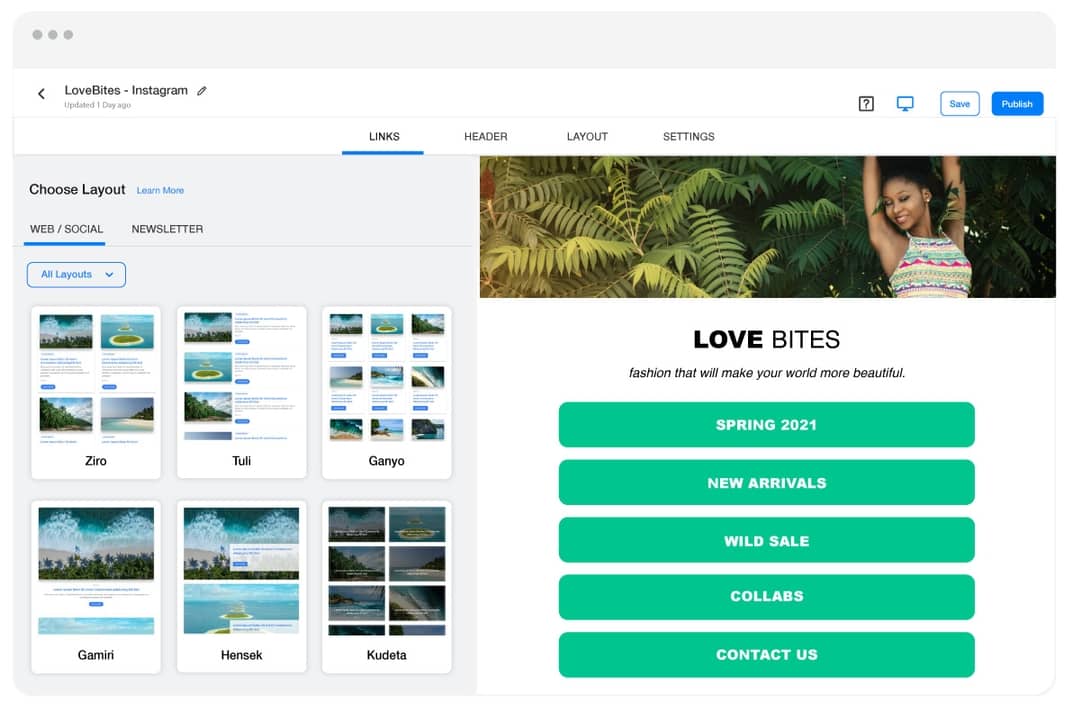
Task: Open the LAYOUT tab
Action: (x=587, y=137)
